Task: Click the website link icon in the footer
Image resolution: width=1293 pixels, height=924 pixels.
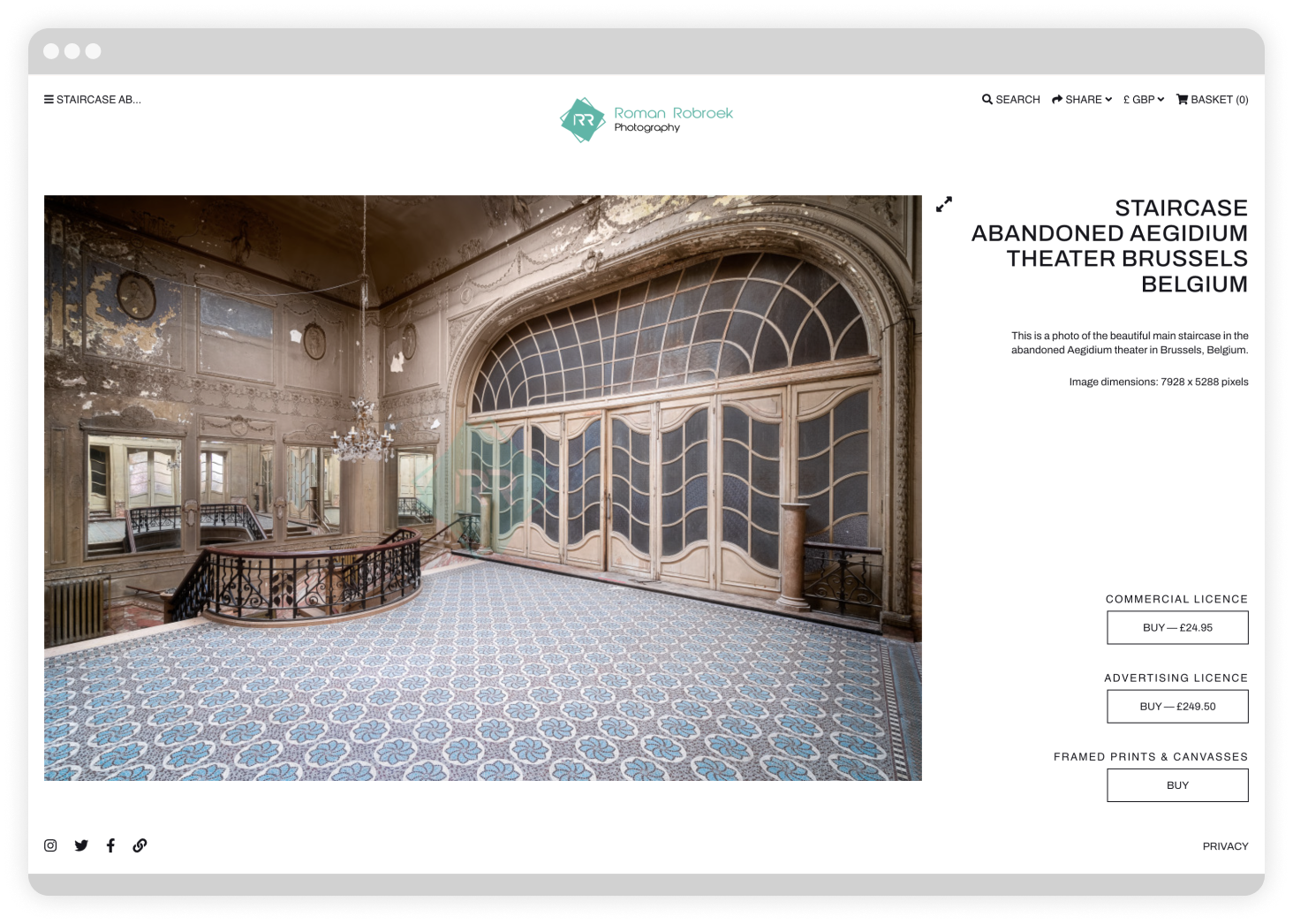Action: coord(140,845)
